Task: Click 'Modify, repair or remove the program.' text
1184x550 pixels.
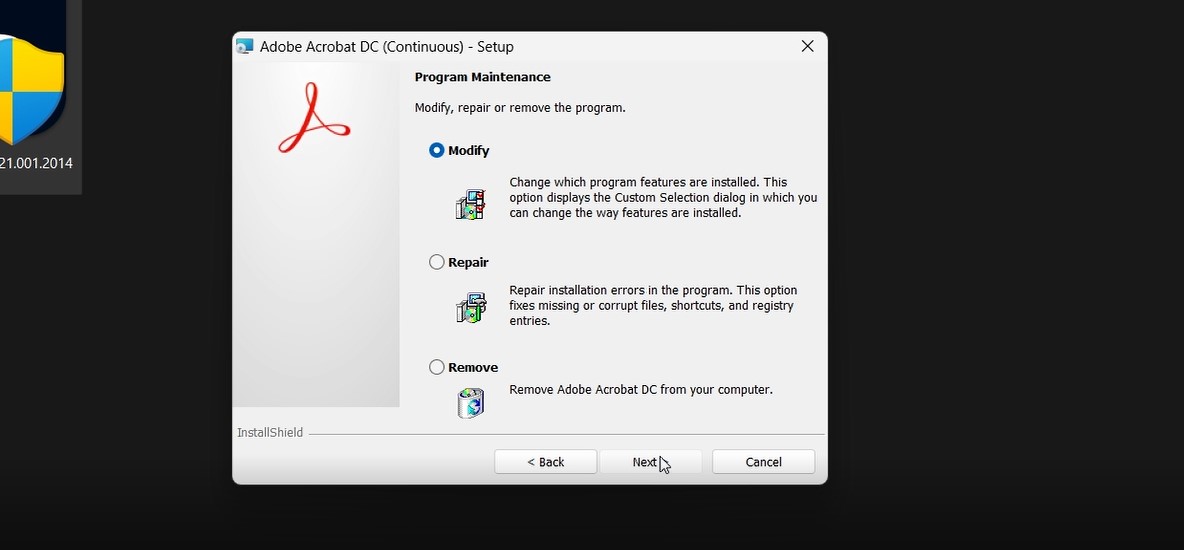Action: coord(520,108)
